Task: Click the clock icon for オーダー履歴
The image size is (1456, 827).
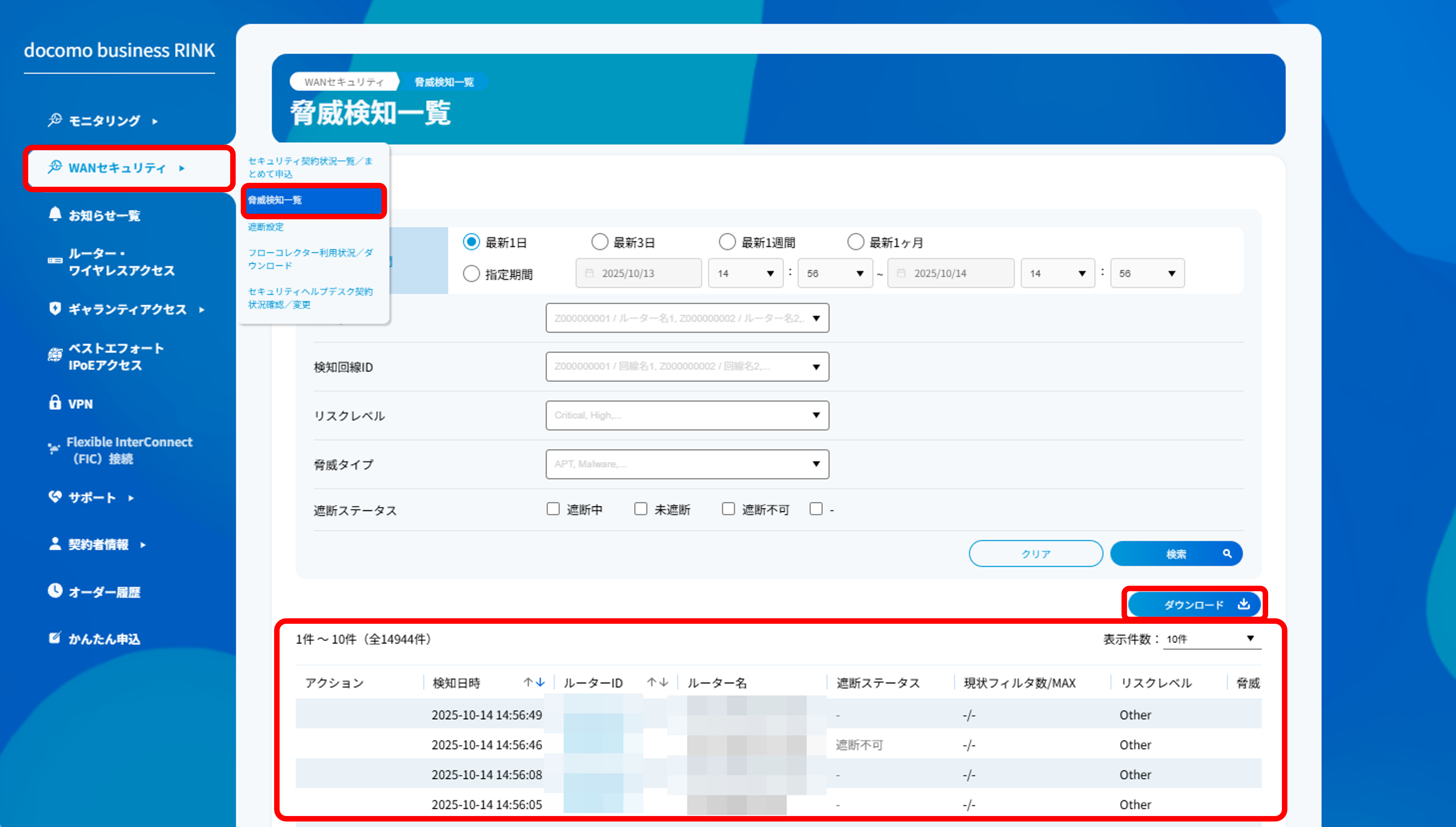Action: click(55, 591)
